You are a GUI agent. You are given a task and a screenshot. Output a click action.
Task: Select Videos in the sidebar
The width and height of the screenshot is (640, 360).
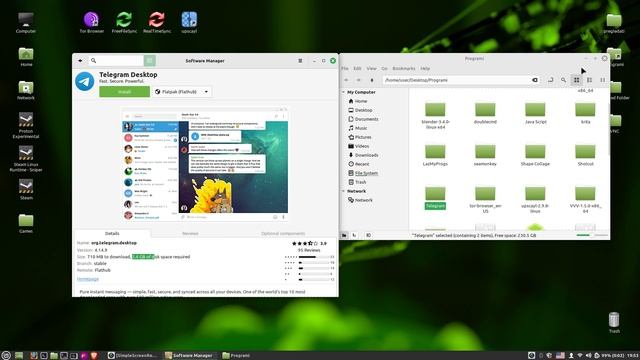point(362,146)
